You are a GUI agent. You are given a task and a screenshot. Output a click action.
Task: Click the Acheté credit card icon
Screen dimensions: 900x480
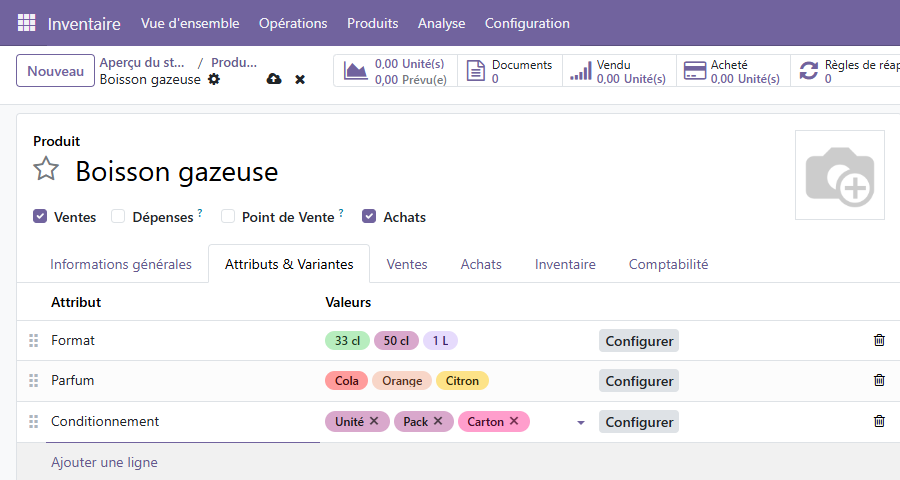[x=695, y=71]
